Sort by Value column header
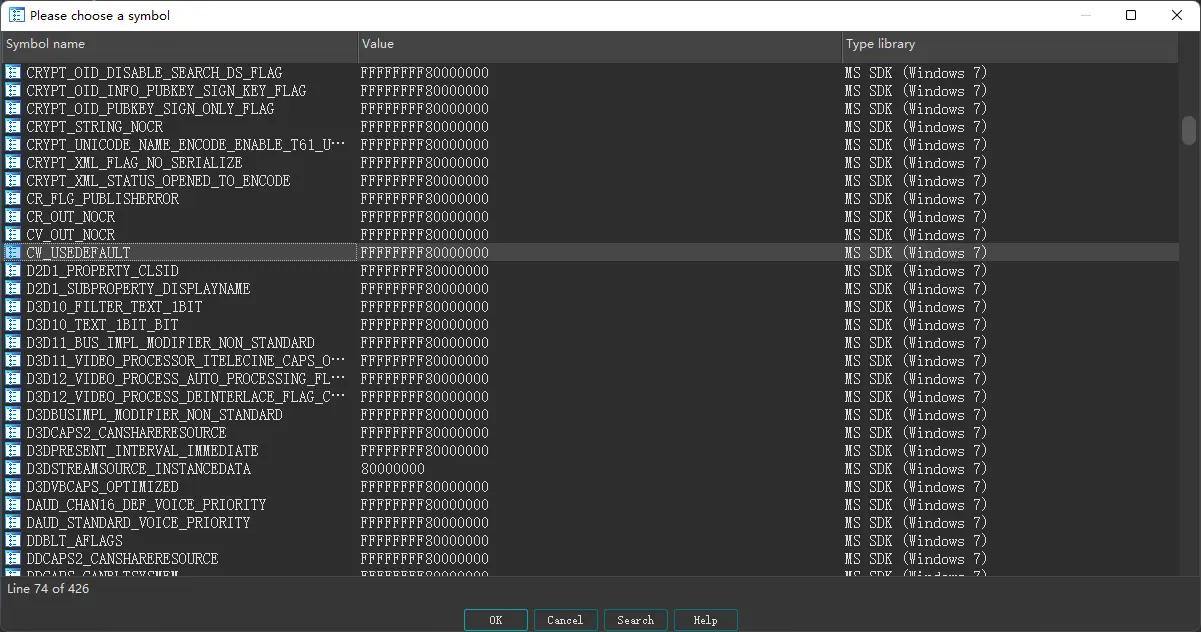 pyautogui.click(x=600, y=44)
